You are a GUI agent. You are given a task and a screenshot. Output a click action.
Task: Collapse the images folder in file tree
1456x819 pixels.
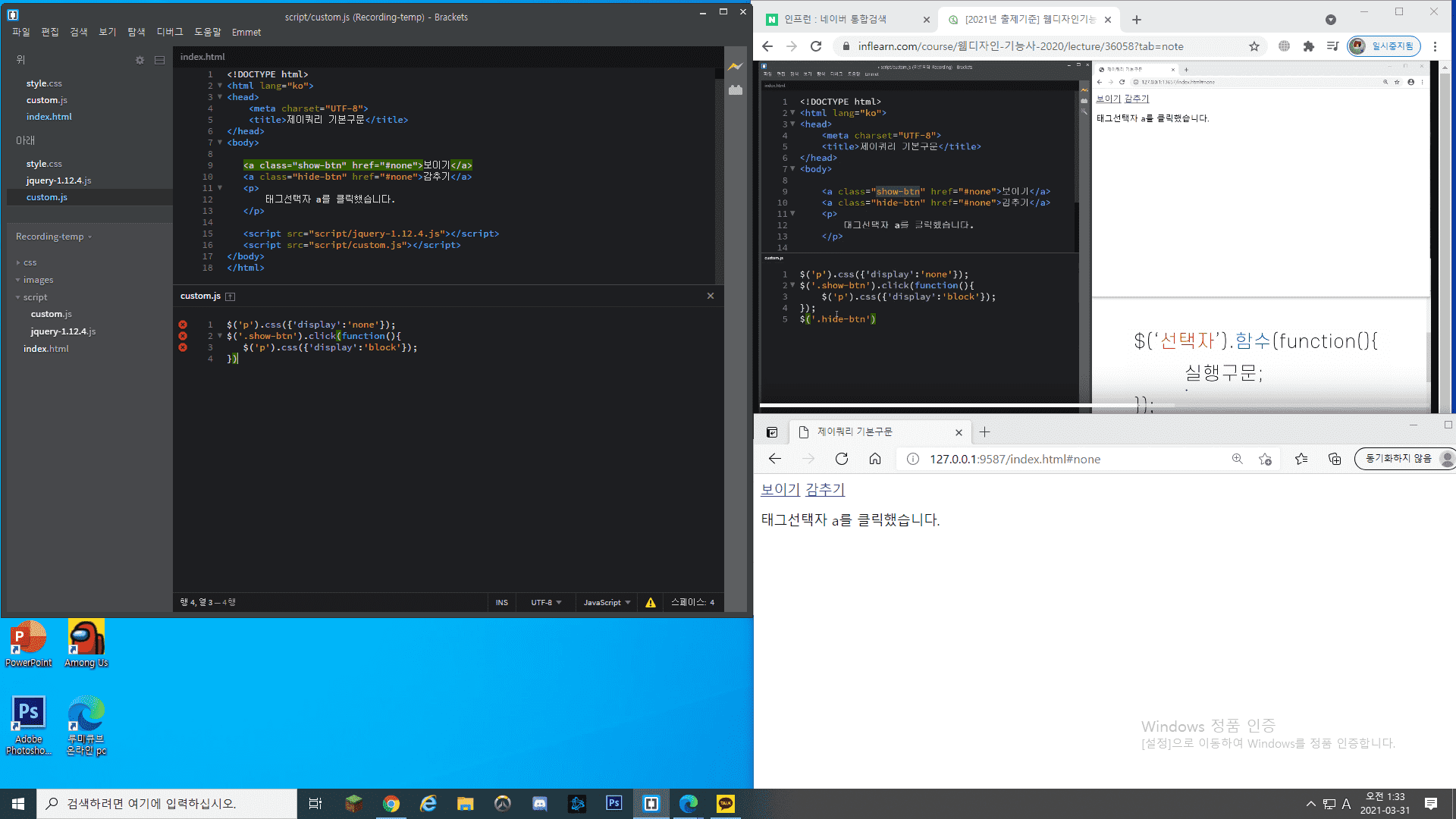click(34, 280)
